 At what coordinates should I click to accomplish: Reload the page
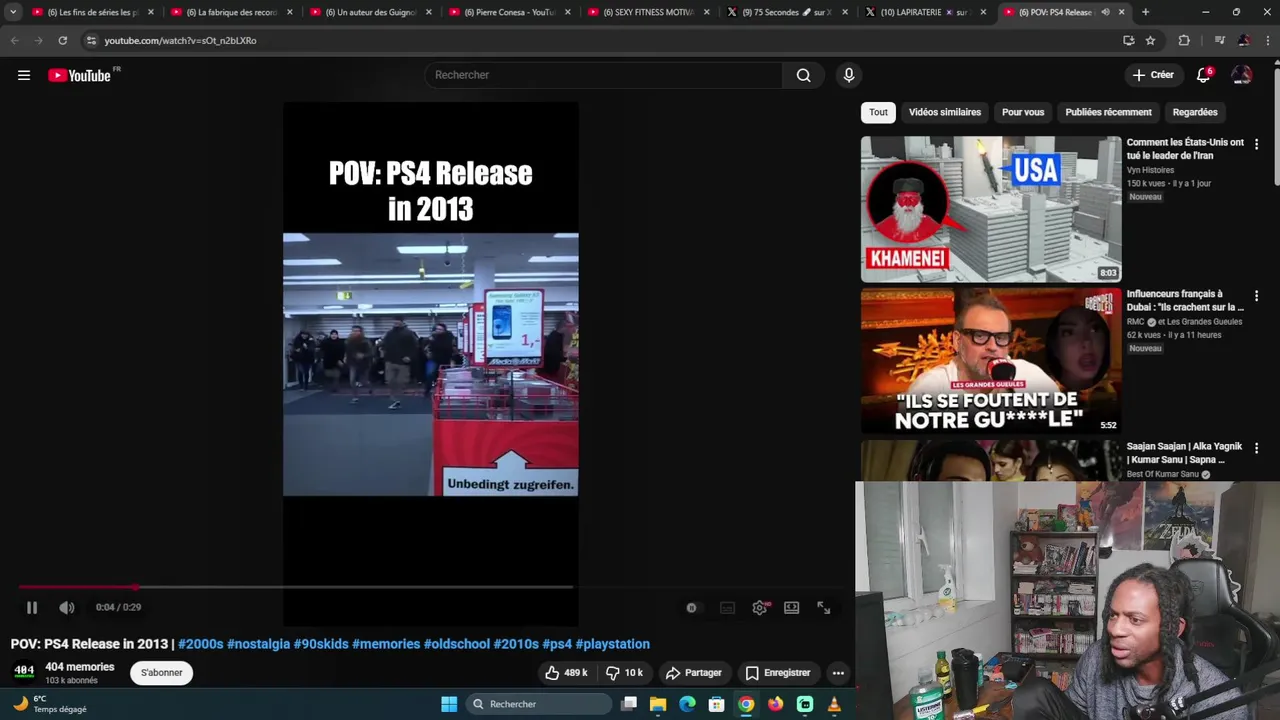click(62, 40)
